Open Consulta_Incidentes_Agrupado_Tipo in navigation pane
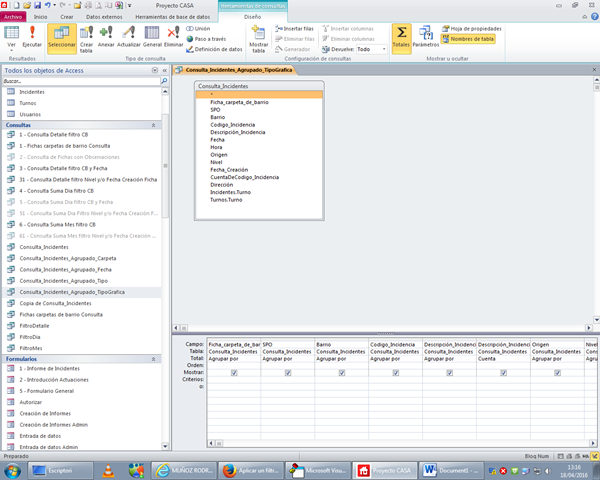 65,280
